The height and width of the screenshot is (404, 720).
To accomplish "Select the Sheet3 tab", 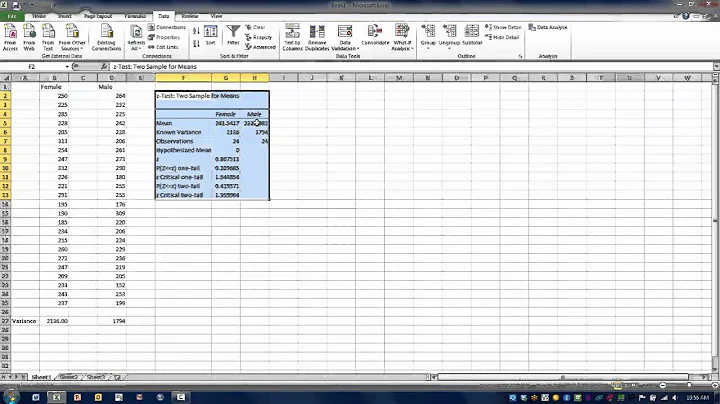I will [96, 377].
